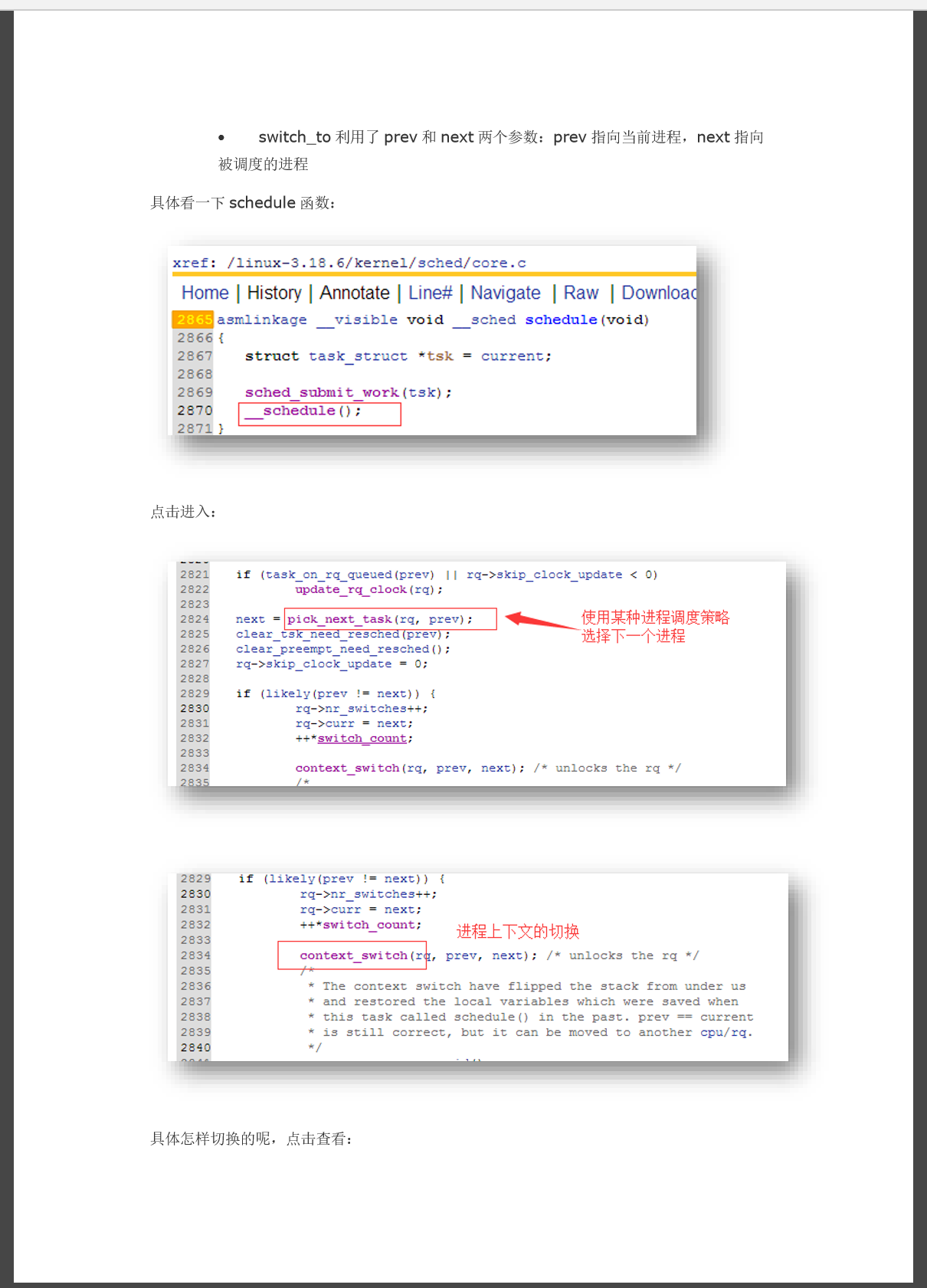The image size is (927, 1288).
Task: Click the red annotation text 进程上下文的切换
Action: pyautogui.click(x=518, y=932)
